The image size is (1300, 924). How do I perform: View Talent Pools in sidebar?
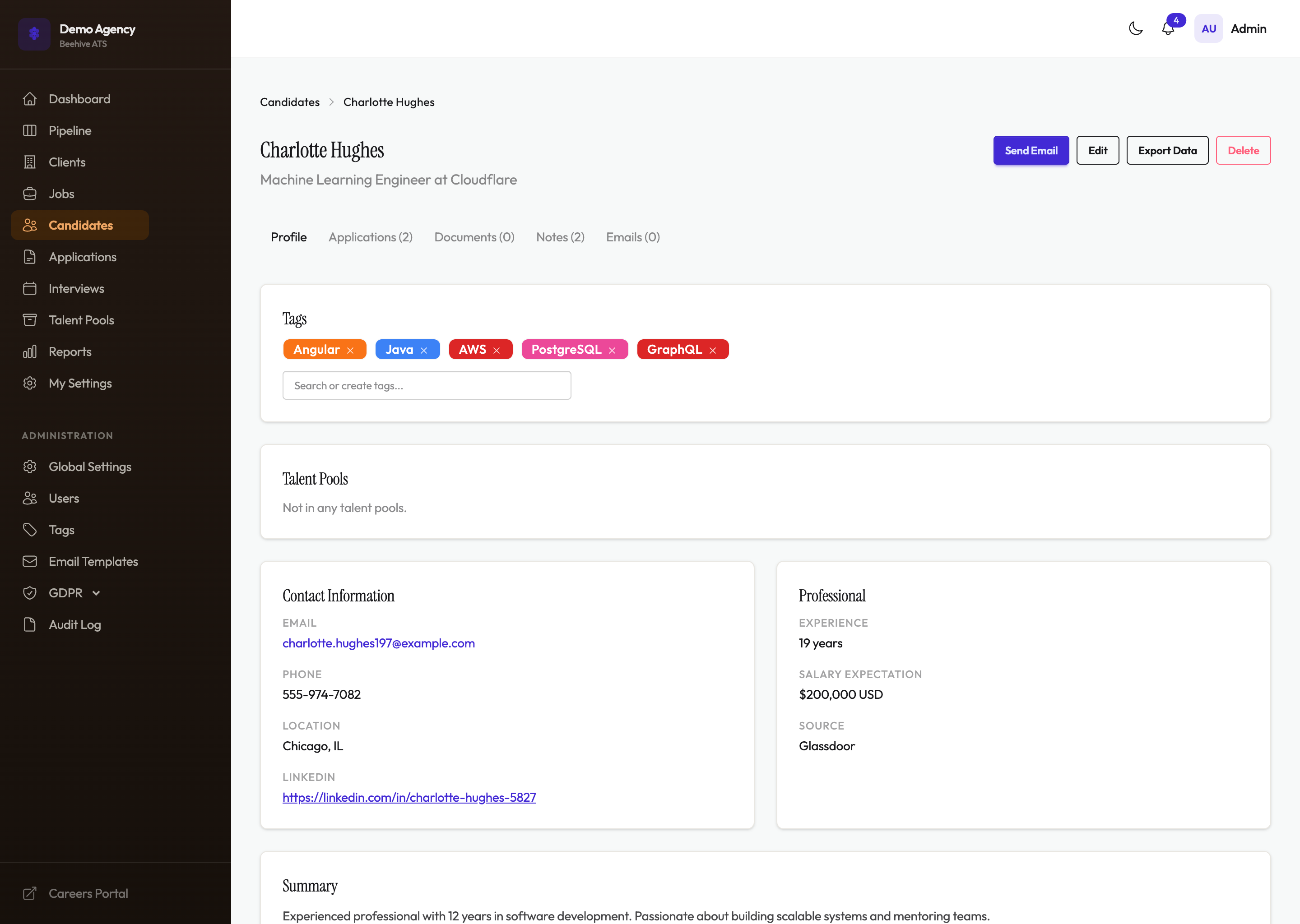point(81,320)
